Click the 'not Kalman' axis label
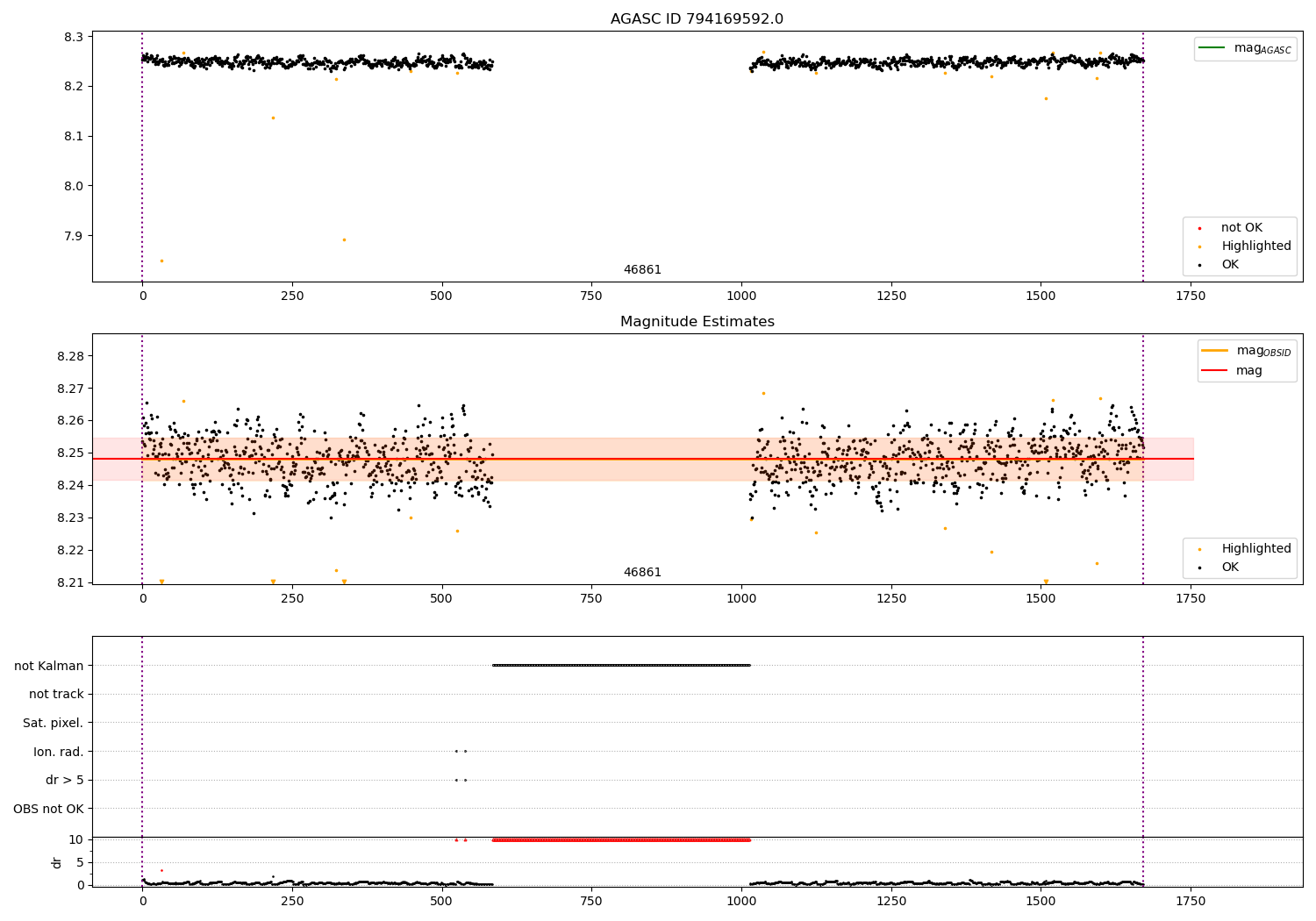 tap(49, 666)
